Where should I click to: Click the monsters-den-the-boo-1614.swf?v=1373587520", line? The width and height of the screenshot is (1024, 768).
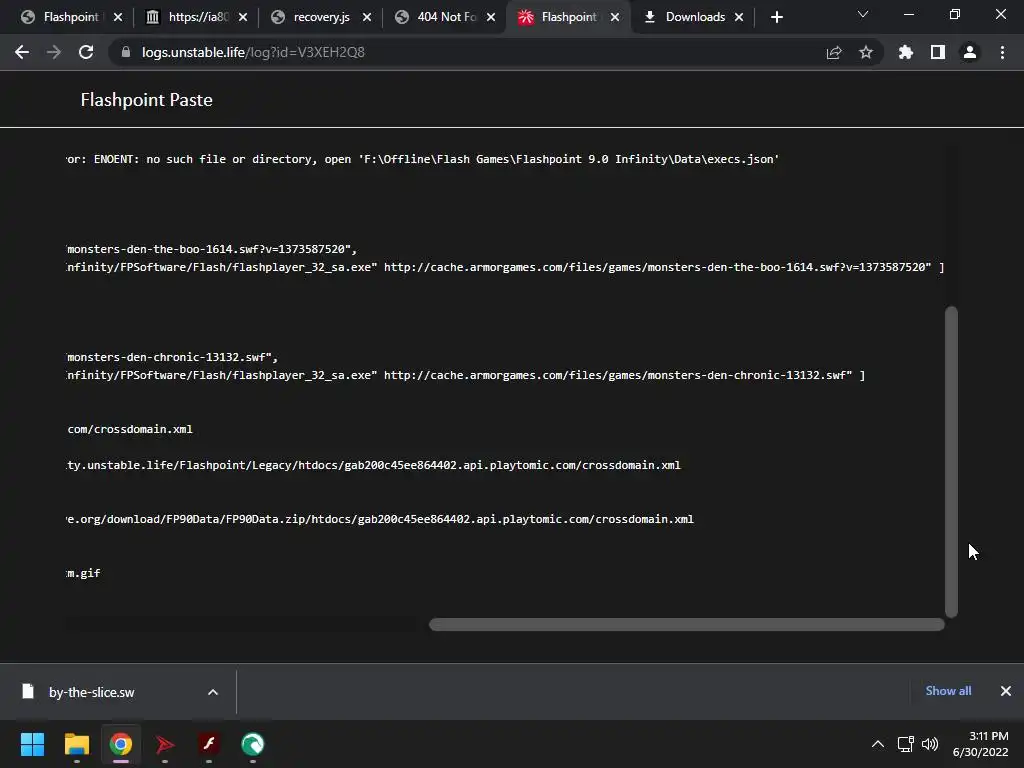coord(212,249)
